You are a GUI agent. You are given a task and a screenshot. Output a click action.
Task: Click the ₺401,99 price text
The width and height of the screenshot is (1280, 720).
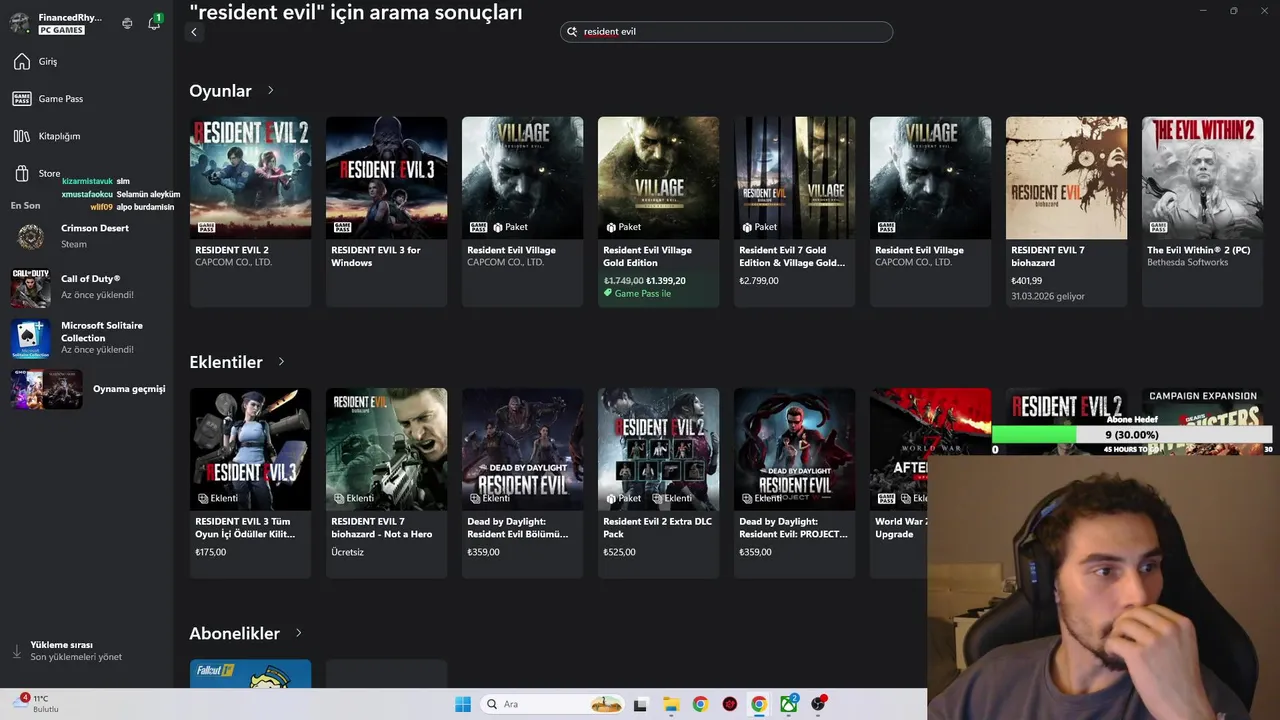pyautogui.click(x=1026, y=282)
